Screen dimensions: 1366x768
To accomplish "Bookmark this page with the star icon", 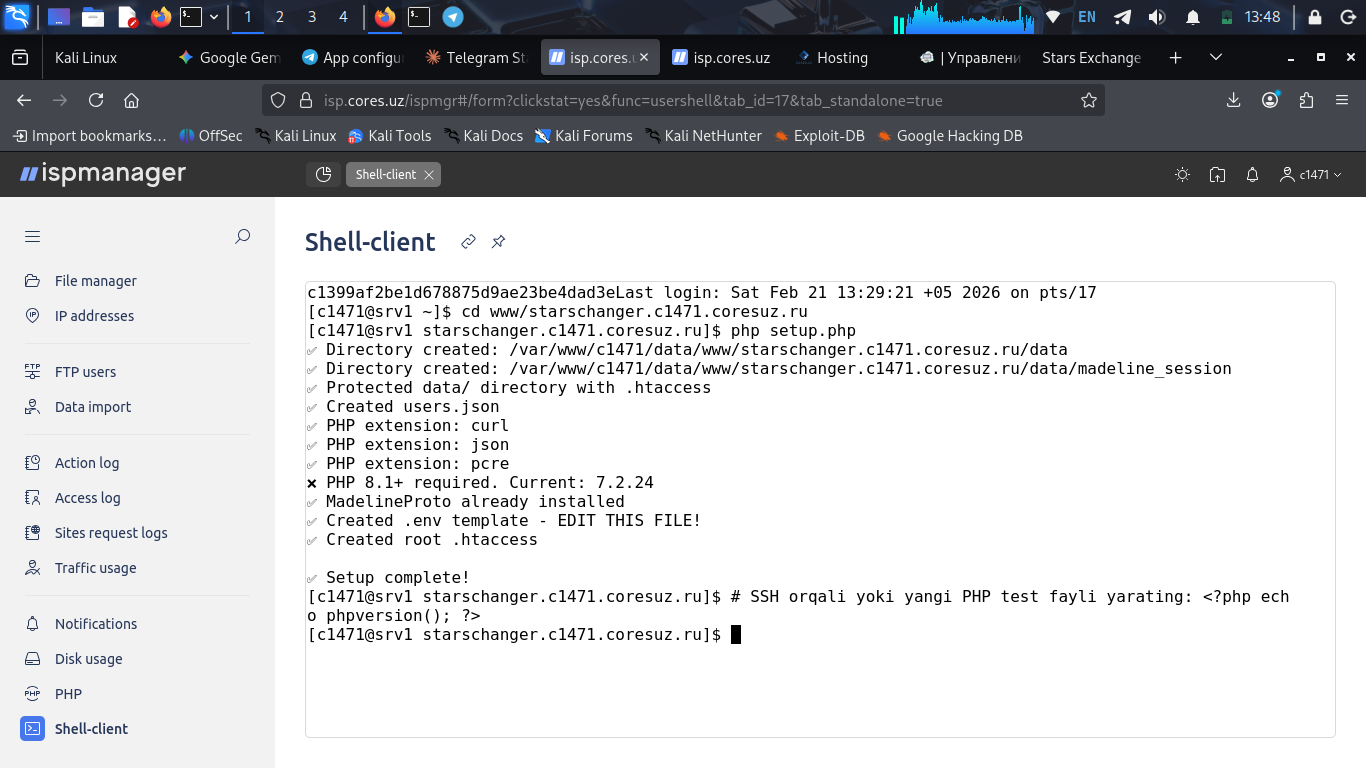I will (1089, 100).
